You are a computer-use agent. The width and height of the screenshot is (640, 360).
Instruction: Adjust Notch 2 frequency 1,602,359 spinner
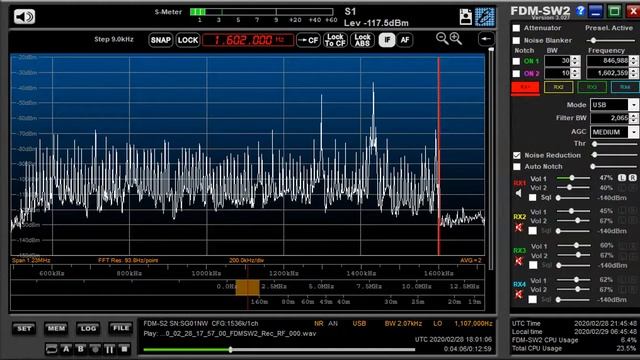pyautogui.click(x=633, y=73)
